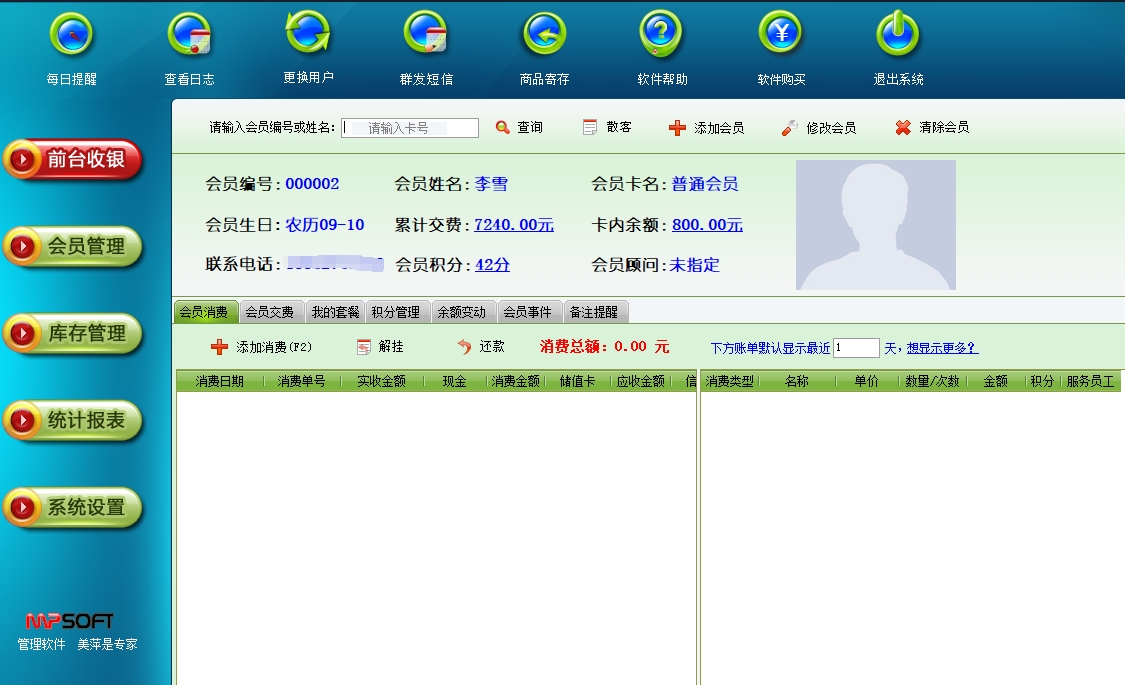The width and height of the screenshot is (1125, 685).
Task: Click the 查看日志 view log icon
Action: (x=189, y=36)
